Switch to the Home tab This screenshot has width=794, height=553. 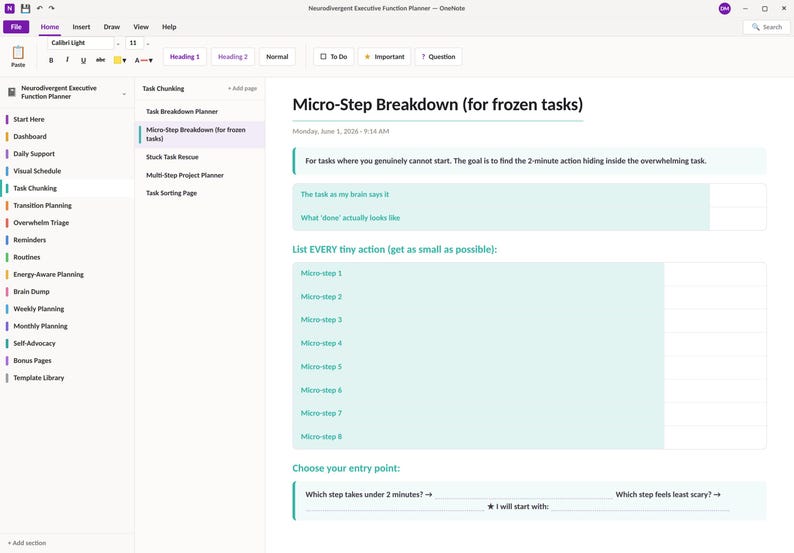pos(50,27)
